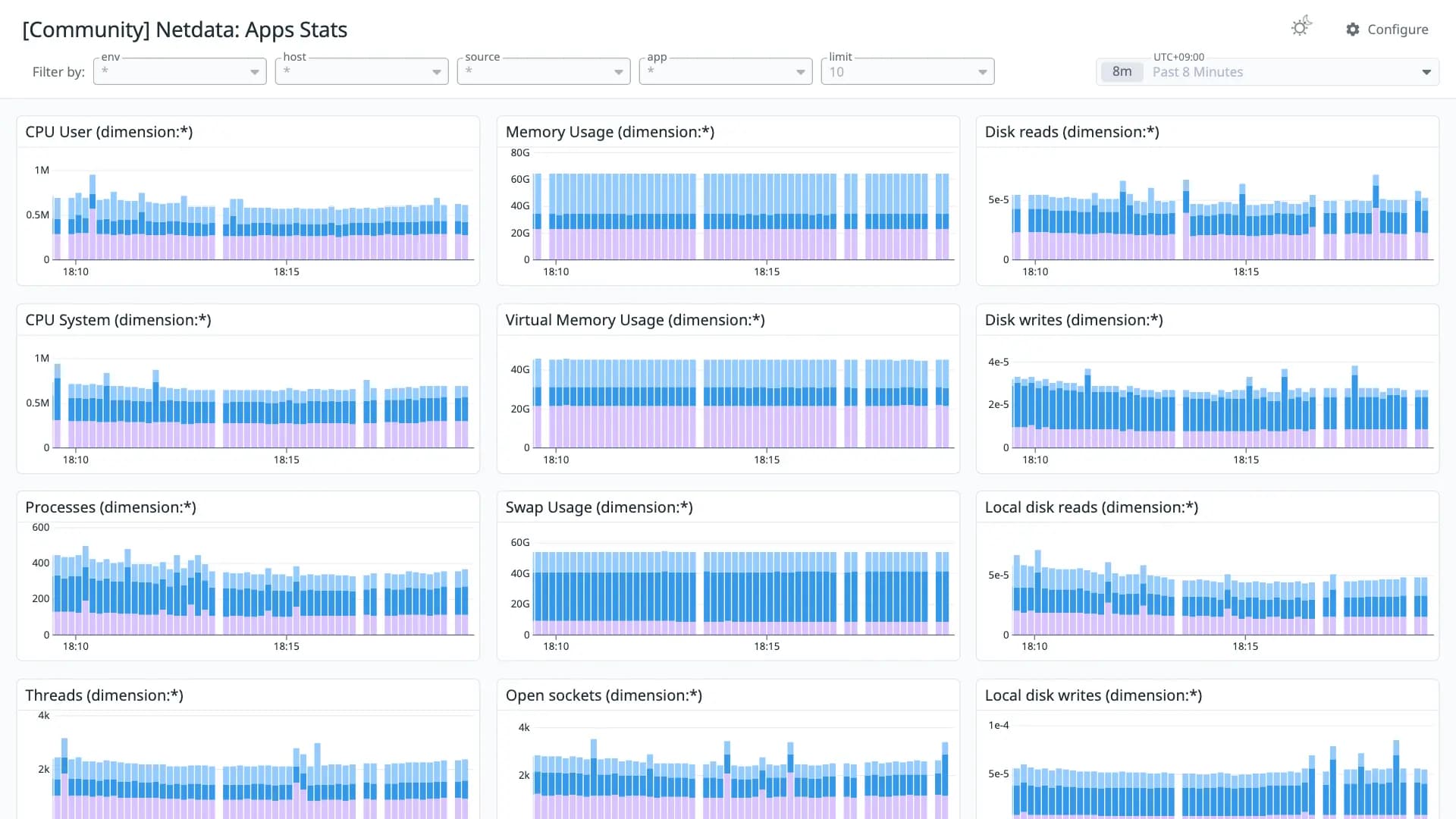The height and width of the screenshot is (819, 1456).
Task: Click the Processes chart title
Action: (x=111, y=507)
